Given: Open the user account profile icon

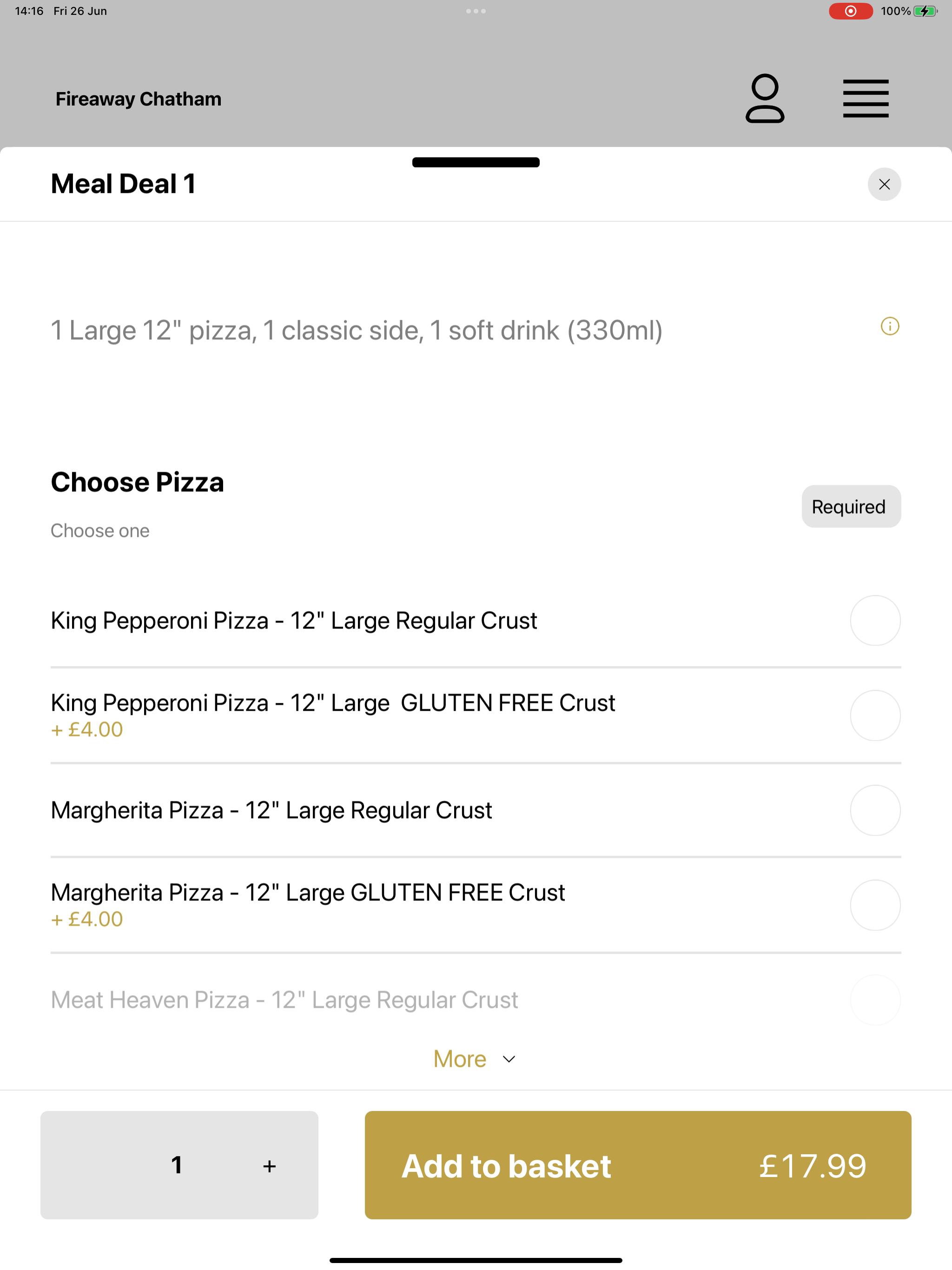Looking at the screenshot, I should [x=765, y=98].
